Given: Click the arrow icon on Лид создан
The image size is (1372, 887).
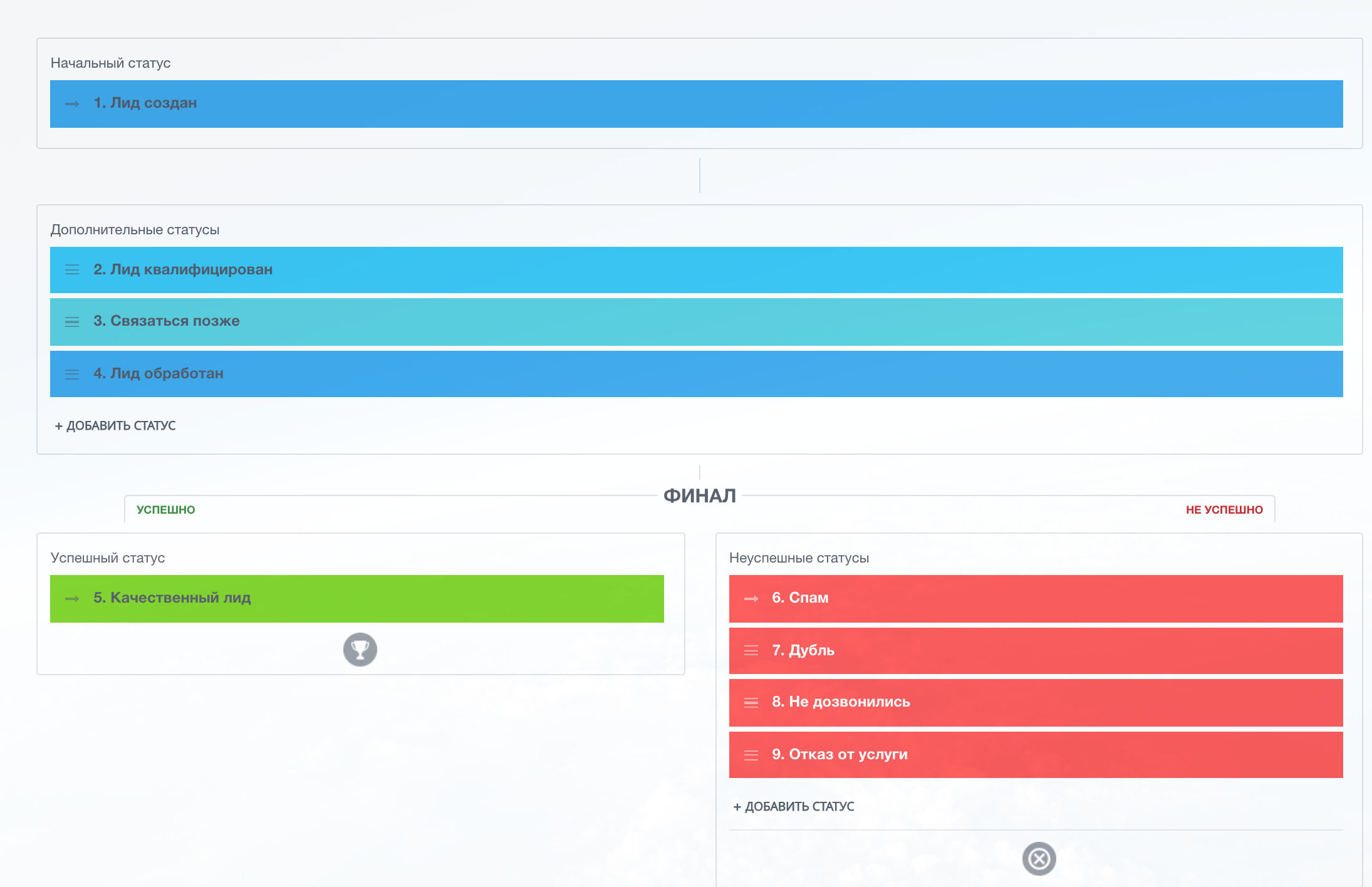Looking at the screenshot, I should (72, 104).
